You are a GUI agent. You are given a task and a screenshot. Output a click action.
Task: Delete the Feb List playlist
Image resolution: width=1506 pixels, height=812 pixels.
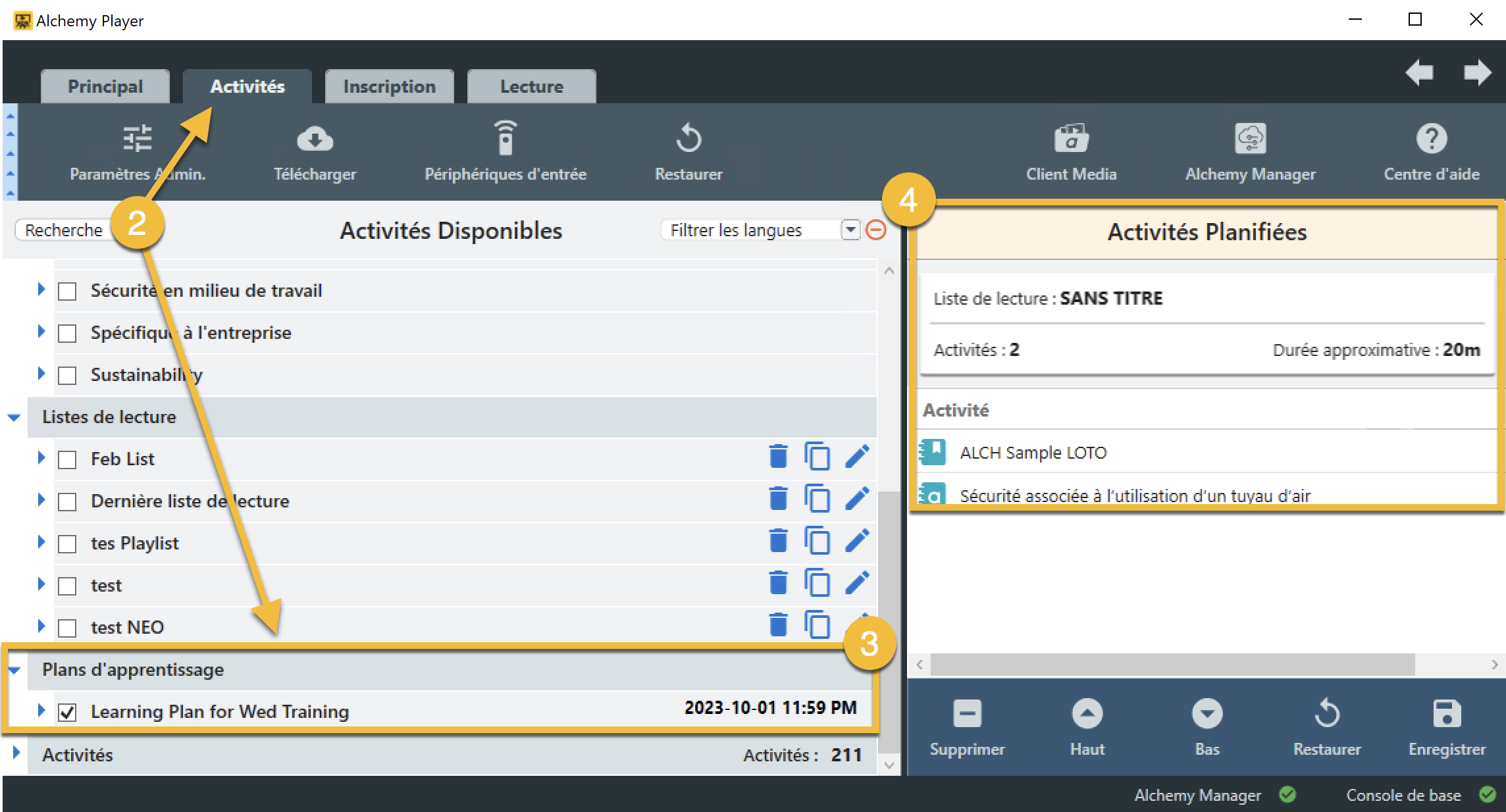[x=778, y=456]
